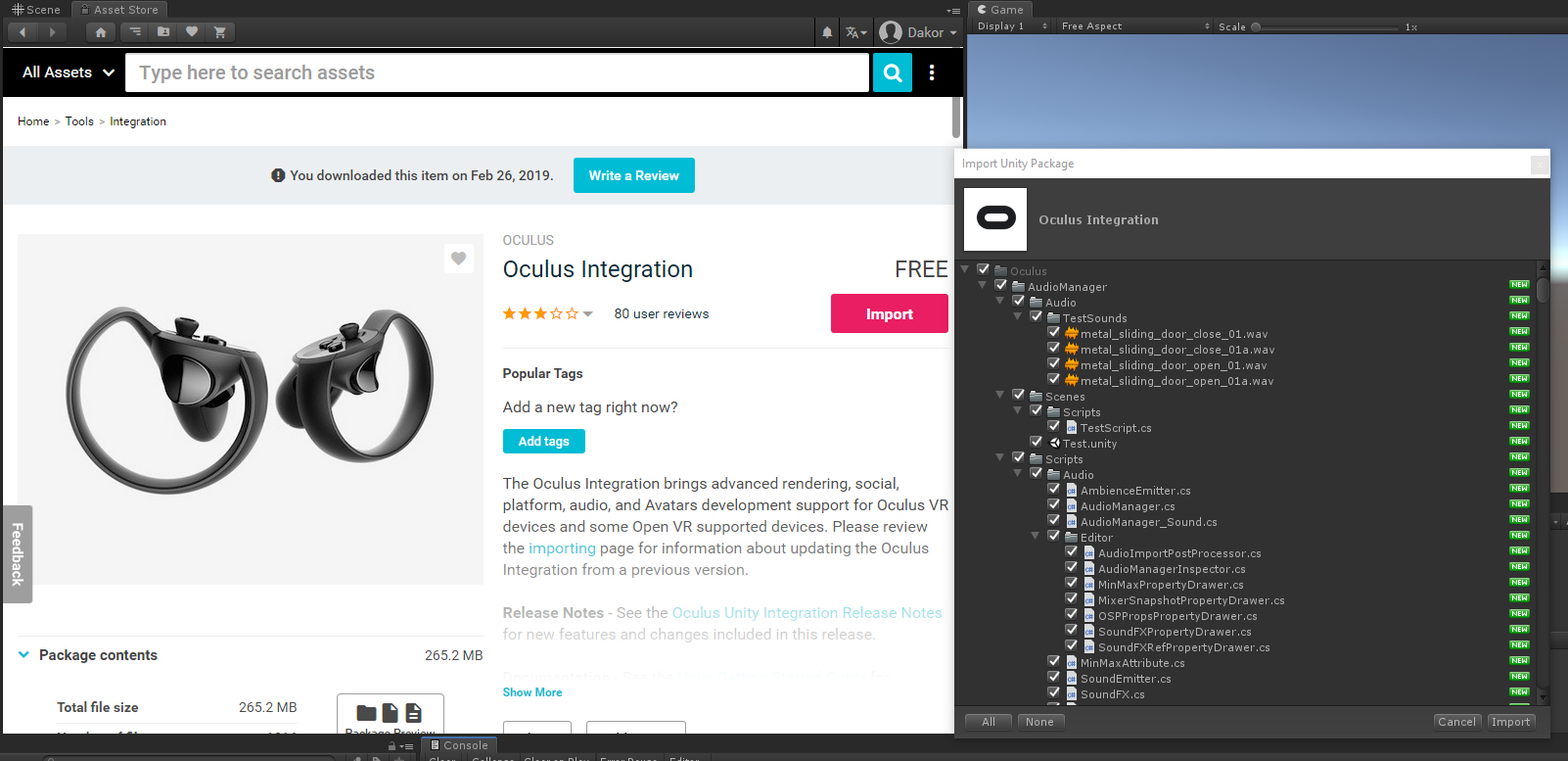
Task: Switch to the Game tab
Action: point(1000,10)
